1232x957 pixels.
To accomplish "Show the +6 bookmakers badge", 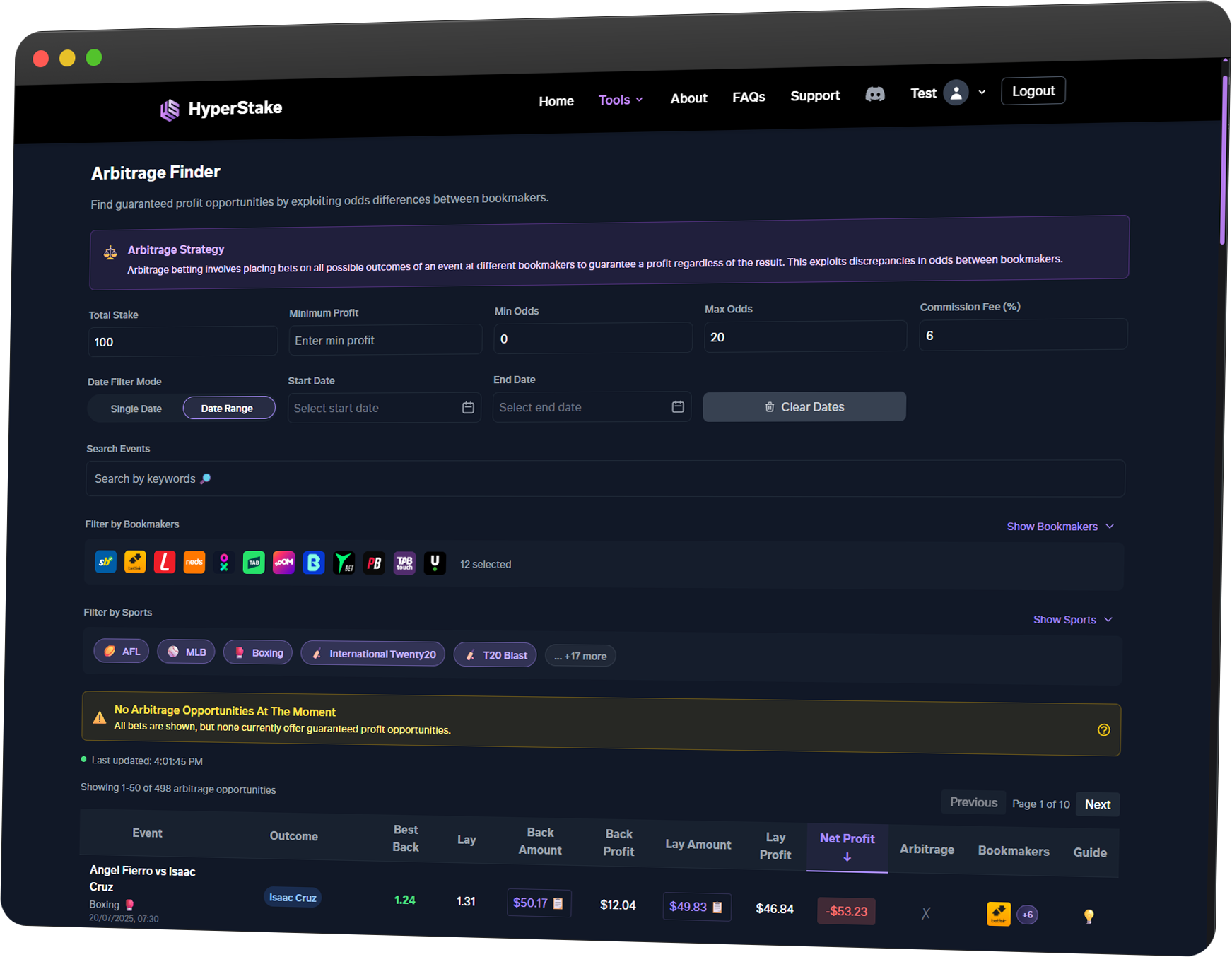I will pyautogui.click(x=1027, y=915).
